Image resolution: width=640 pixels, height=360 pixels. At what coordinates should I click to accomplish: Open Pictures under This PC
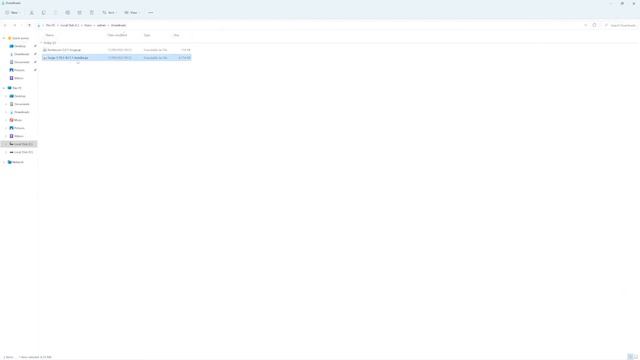[x=19, y=128]
